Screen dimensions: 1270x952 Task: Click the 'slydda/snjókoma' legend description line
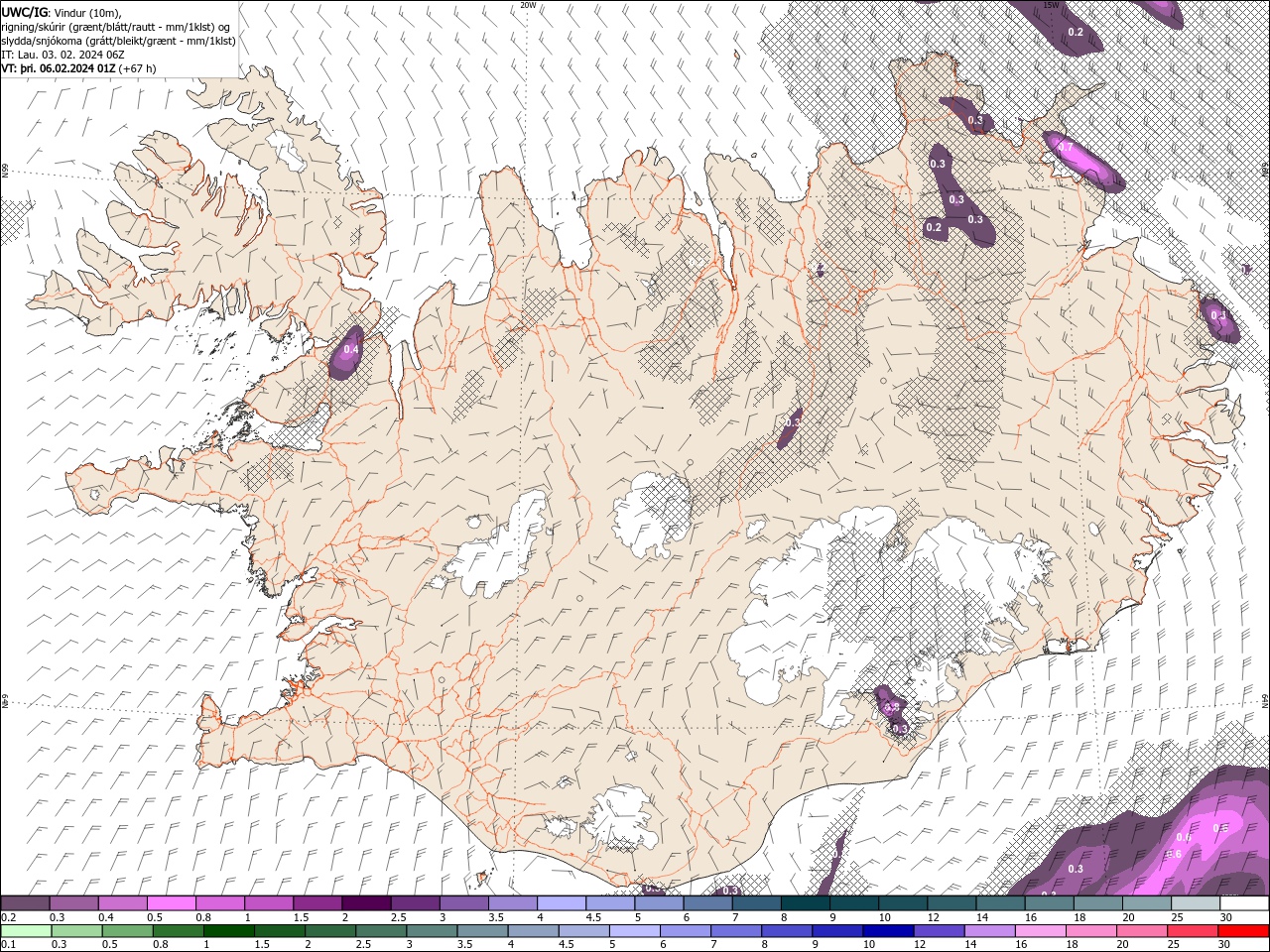(119, 41)
